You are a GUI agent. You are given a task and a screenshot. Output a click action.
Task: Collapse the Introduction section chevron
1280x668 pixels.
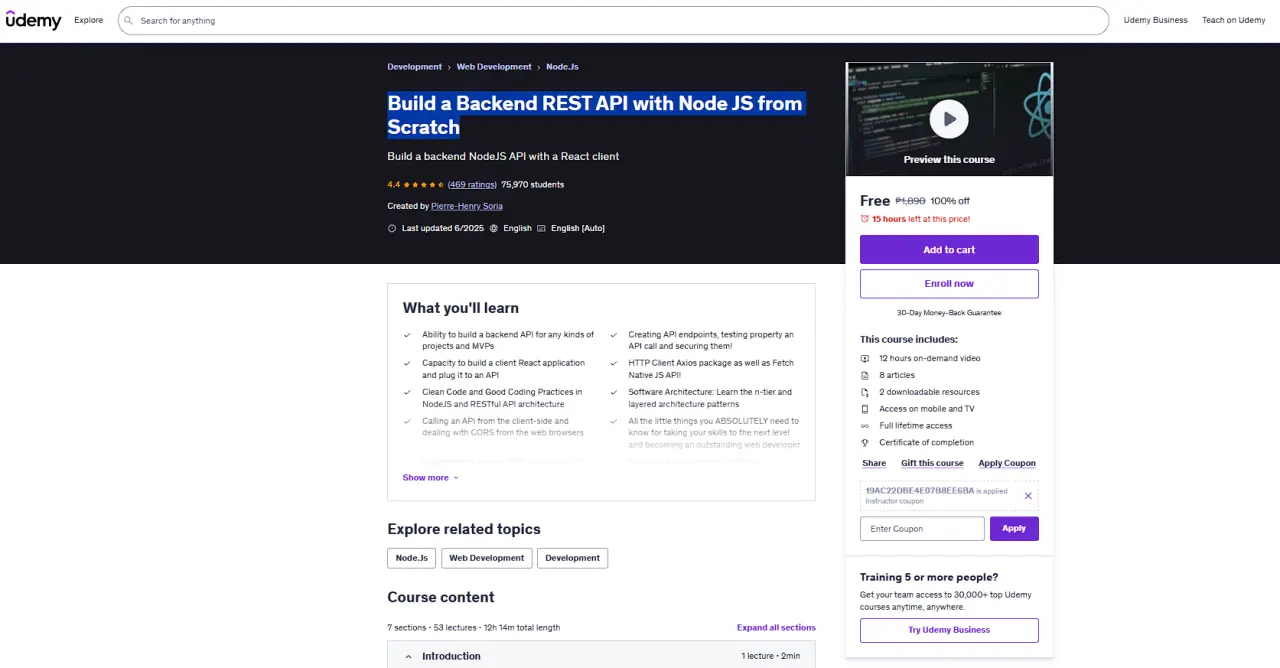pos(408,657)
